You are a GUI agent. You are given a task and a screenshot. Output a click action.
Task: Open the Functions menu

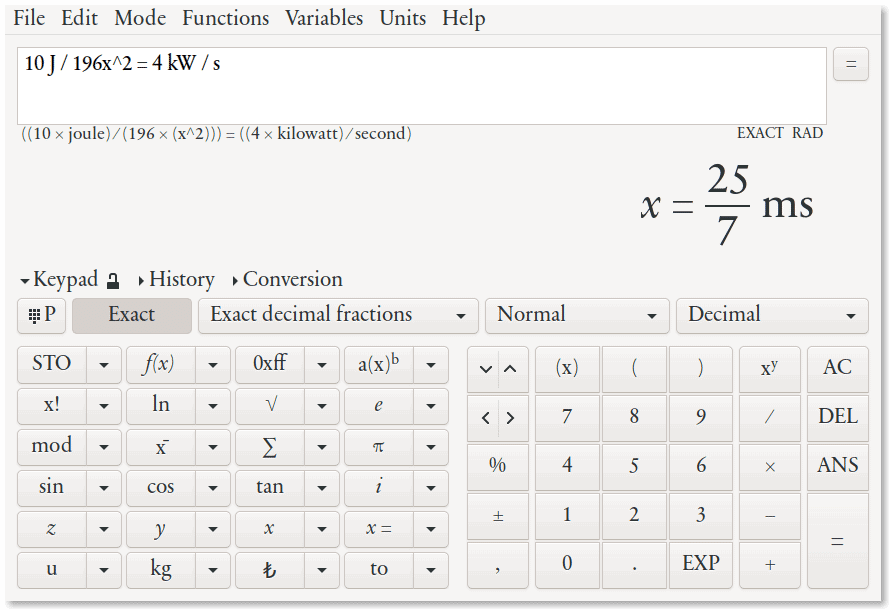225,18
